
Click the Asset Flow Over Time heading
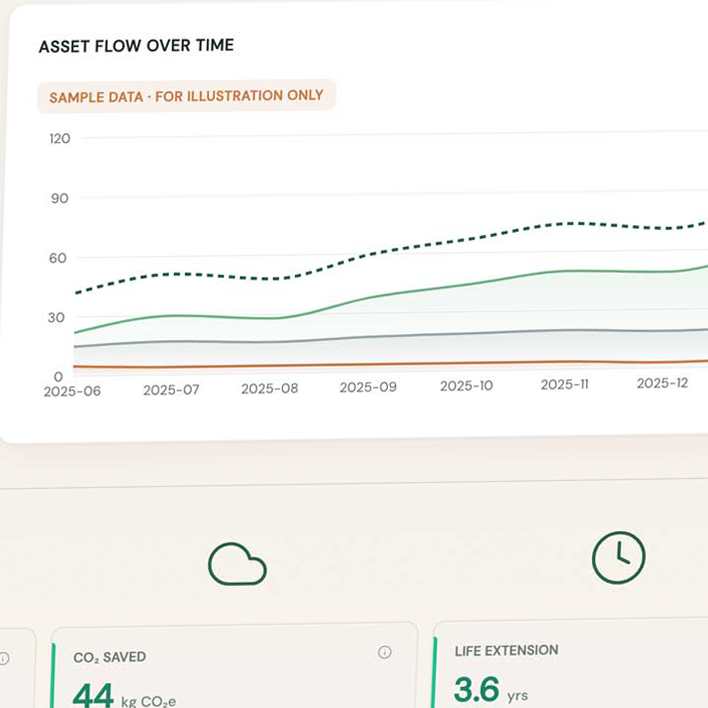[x=136, y=46]
